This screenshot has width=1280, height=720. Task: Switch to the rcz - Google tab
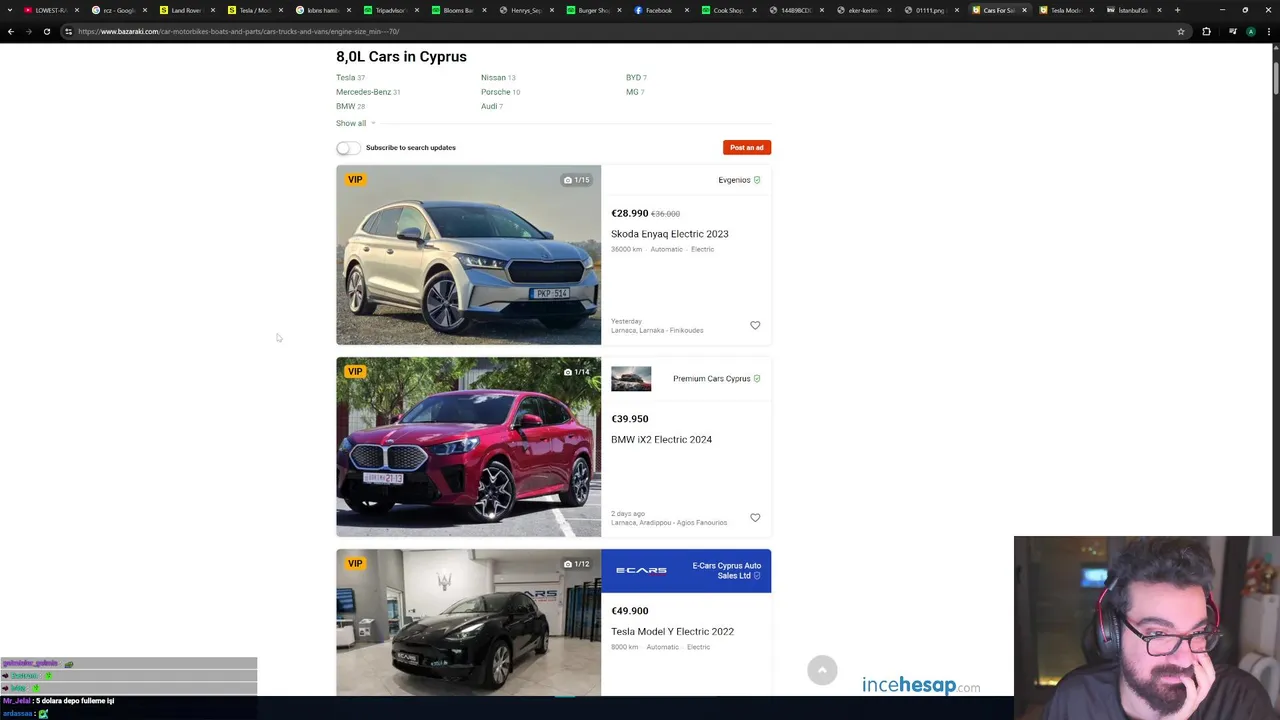118,10
